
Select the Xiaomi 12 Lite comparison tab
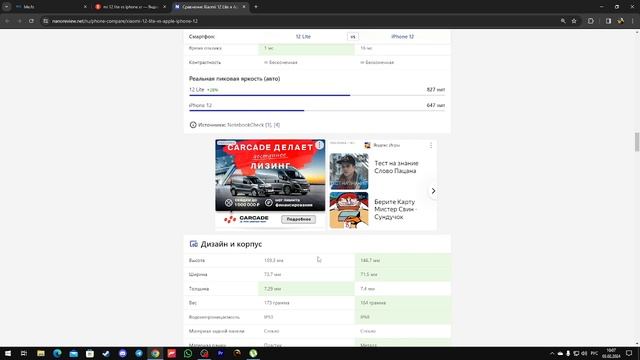pyautogui.click(x=211, y=7)
